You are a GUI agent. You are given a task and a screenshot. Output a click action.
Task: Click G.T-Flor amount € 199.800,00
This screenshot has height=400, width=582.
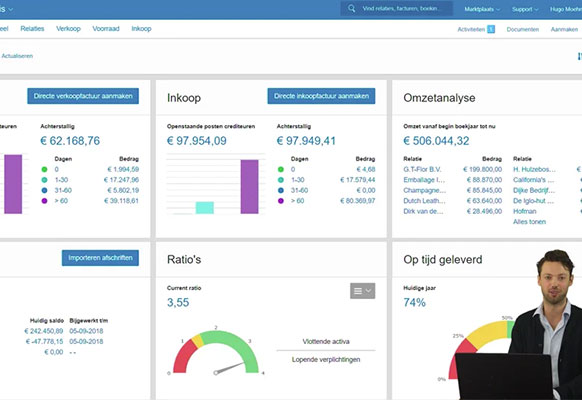click(483, 170)
